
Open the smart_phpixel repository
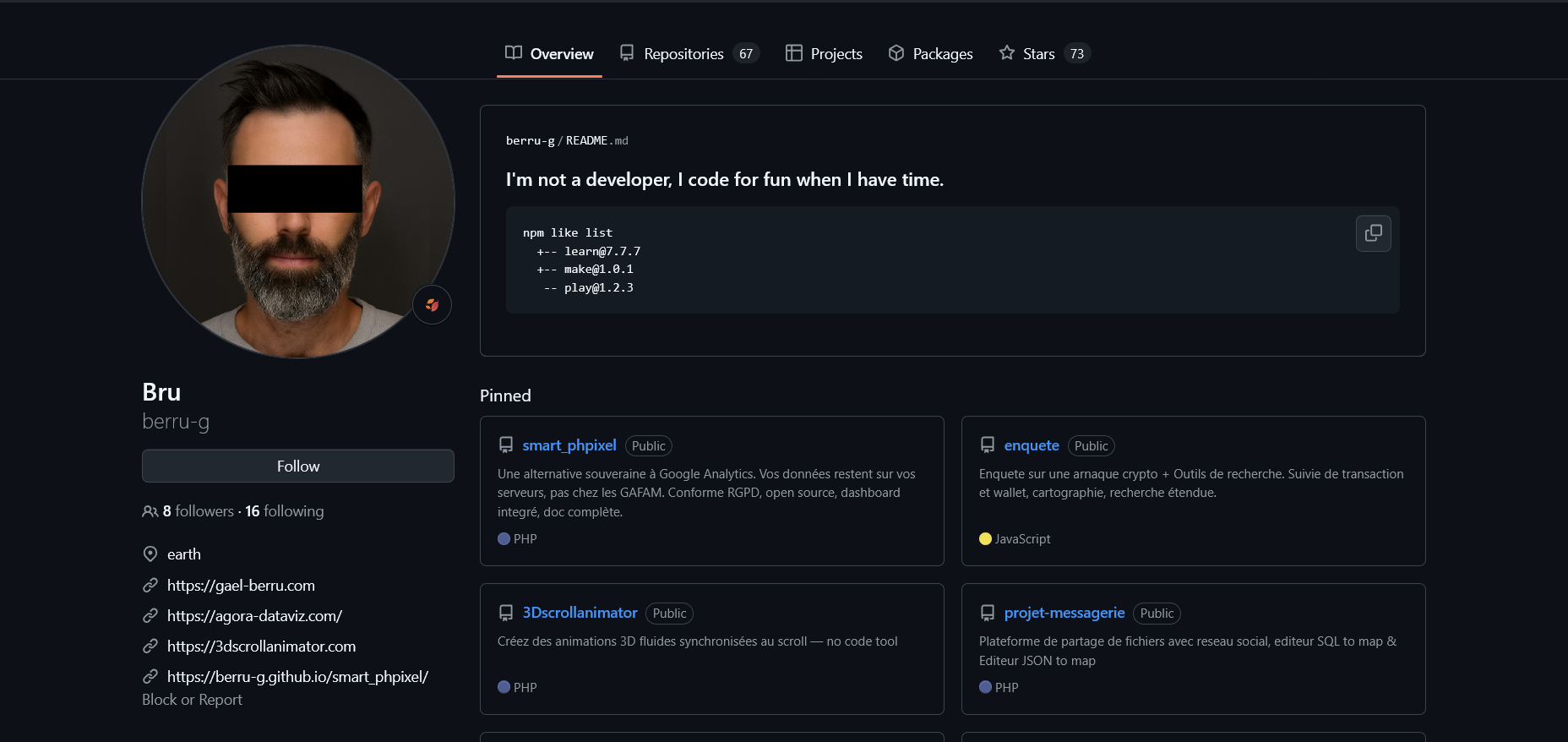pyautogui.click(x=569, y=445)
